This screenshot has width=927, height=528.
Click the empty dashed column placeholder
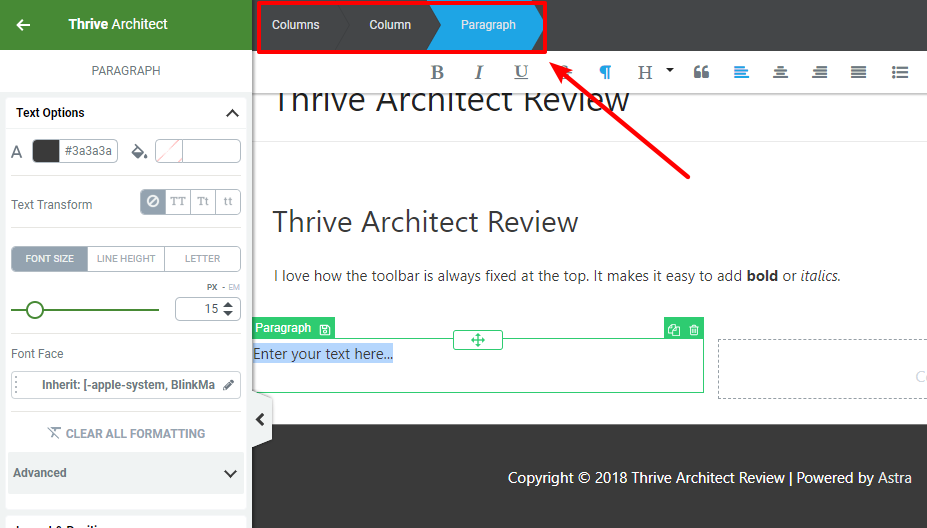(822, 369)
